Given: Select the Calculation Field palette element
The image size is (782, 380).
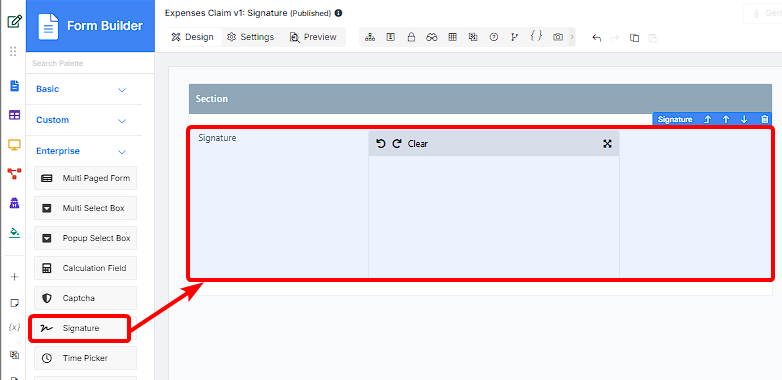Looking at the screenshot, I should point(85,268).
